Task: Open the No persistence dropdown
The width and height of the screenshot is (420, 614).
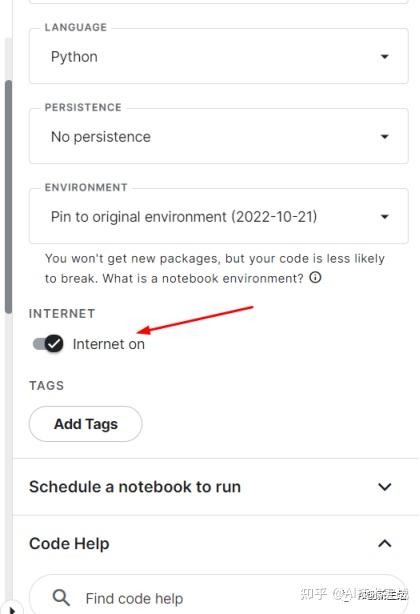Action: point(219,136)
